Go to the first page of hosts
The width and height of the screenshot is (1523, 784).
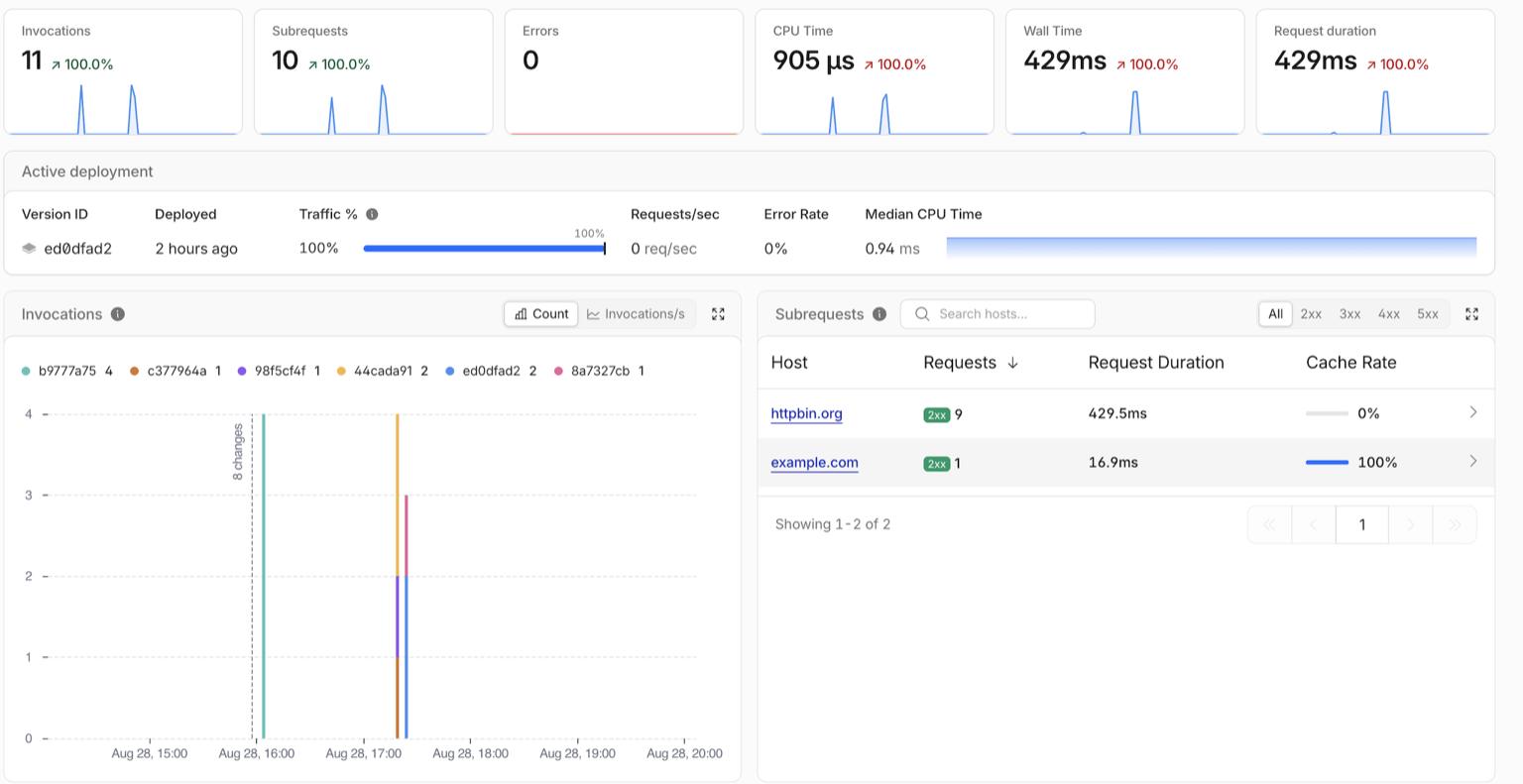(1269, 524)
